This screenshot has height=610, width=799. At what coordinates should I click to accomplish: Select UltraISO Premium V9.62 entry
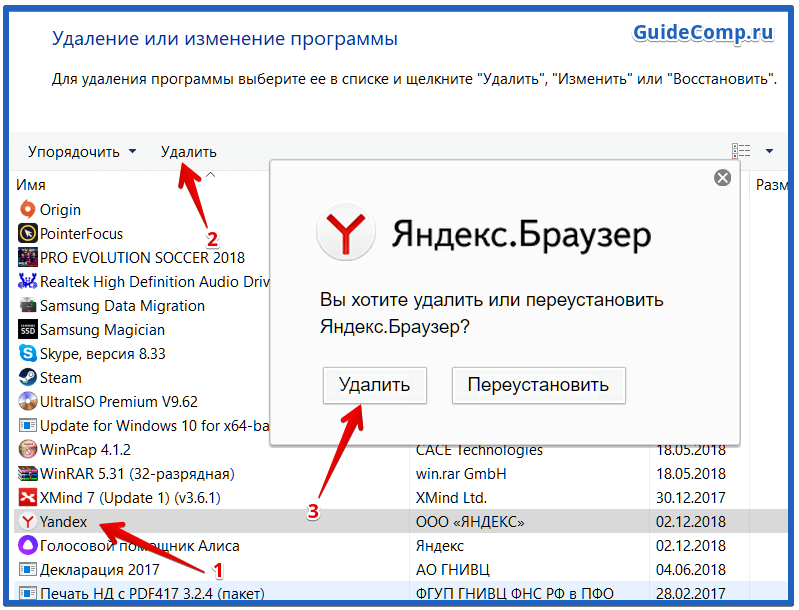click(x=119, y=402)
